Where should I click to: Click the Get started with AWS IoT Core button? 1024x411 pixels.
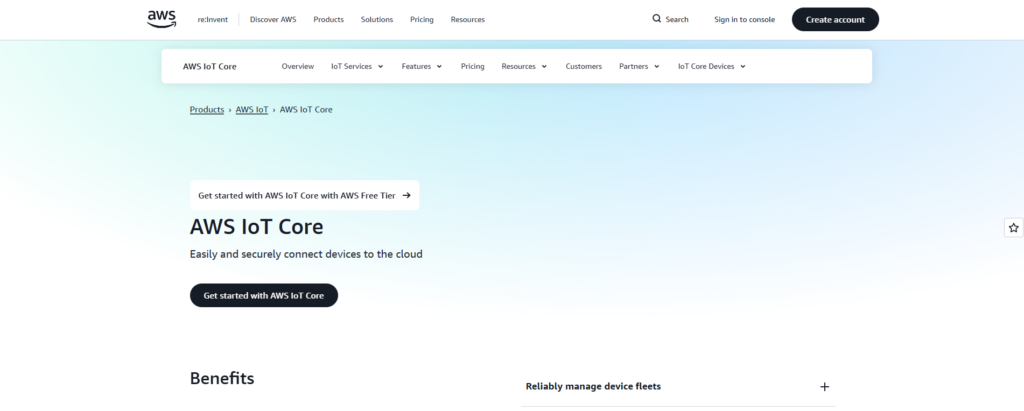click(x=264, y=295)
